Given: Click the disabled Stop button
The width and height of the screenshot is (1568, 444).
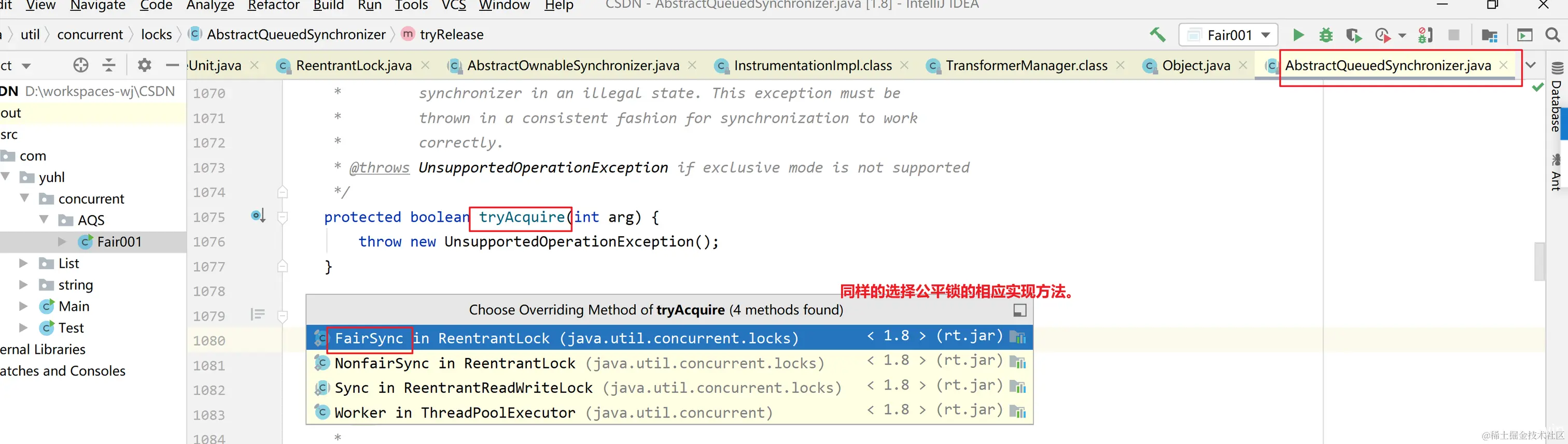Looking at the screenshot, I should click(1453, 35).
